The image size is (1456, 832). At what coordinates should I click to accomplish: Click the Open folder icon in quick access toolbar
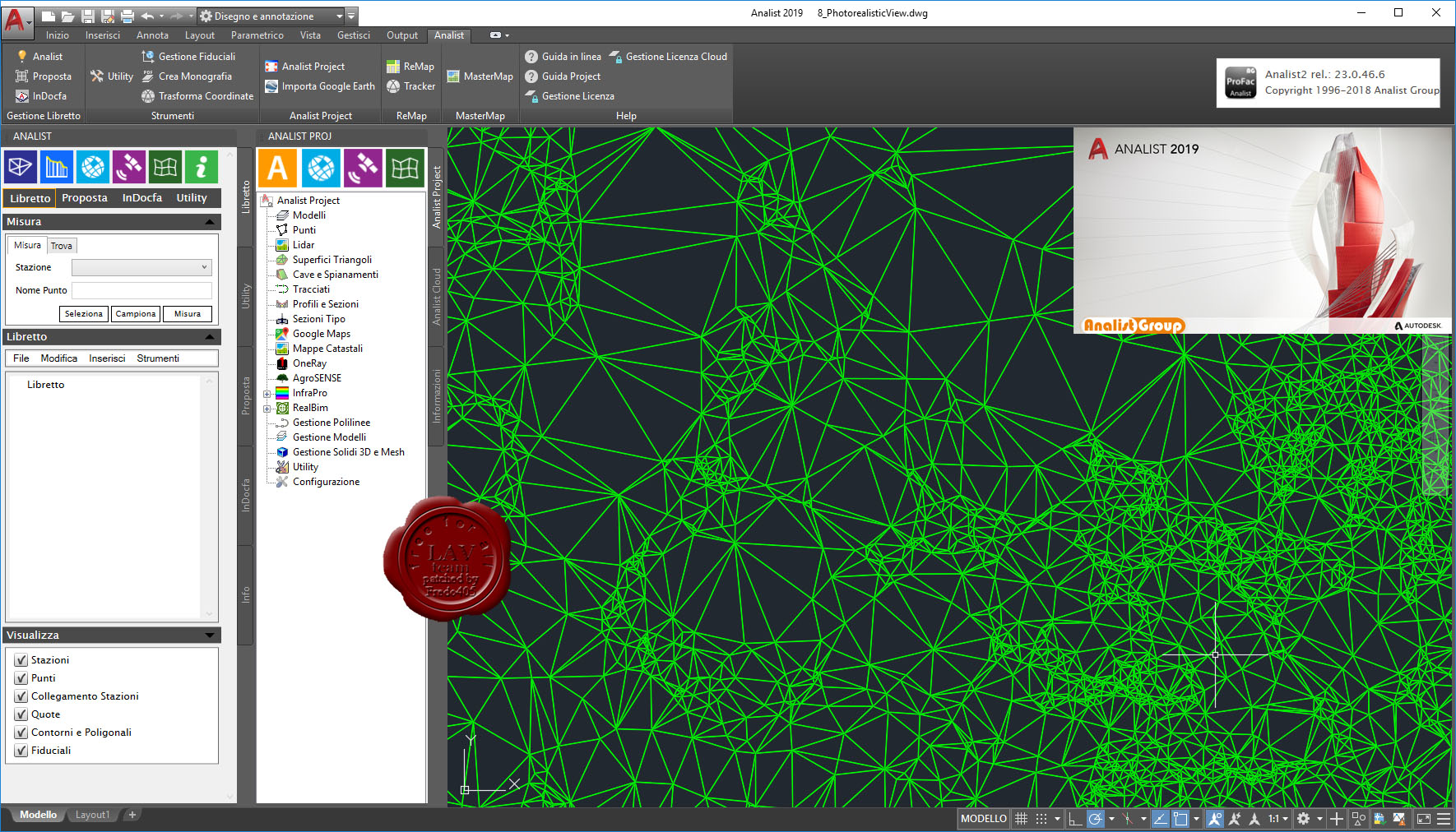tap(67, 16)
